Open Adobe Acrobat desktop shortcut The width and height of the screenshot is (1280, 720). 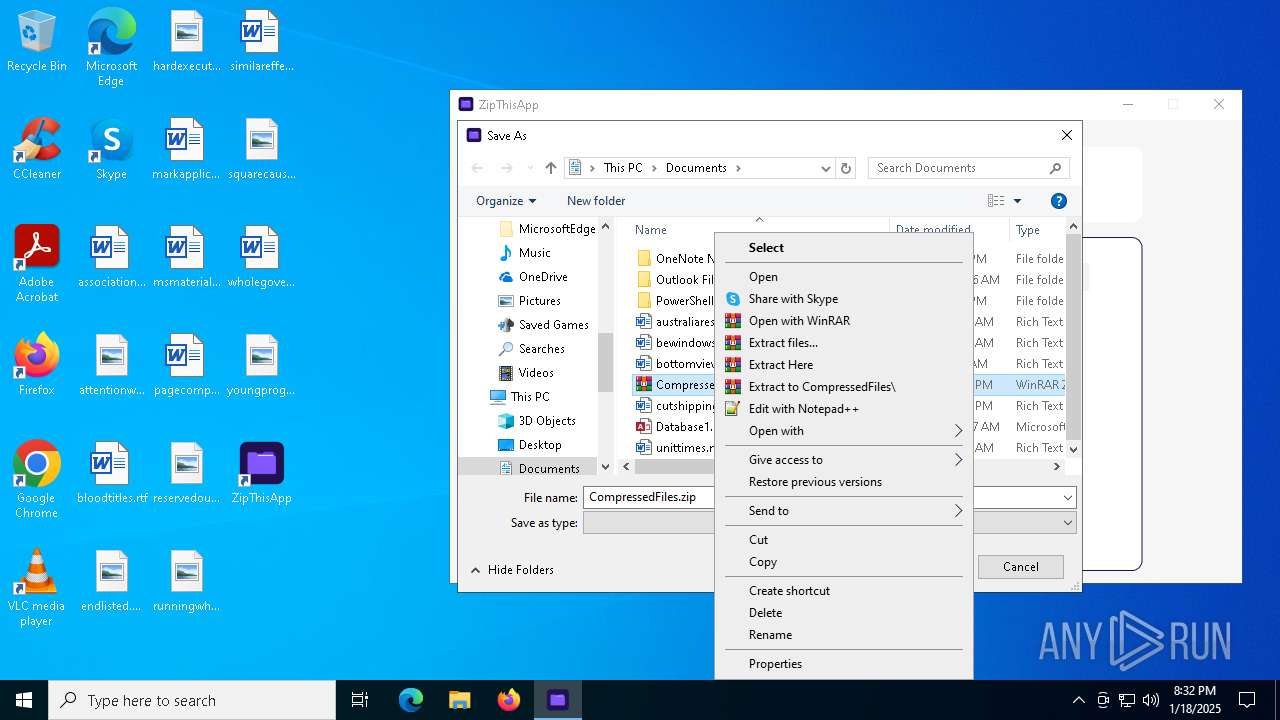pos(37,264)
